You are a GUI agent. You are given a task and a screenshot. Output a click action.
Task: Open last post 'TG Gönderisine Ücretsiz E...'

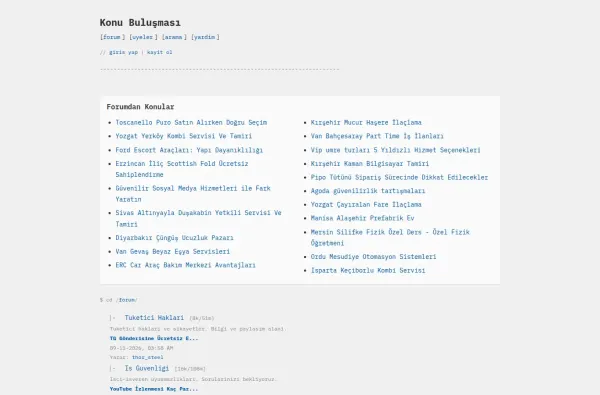tap(154, 338)
